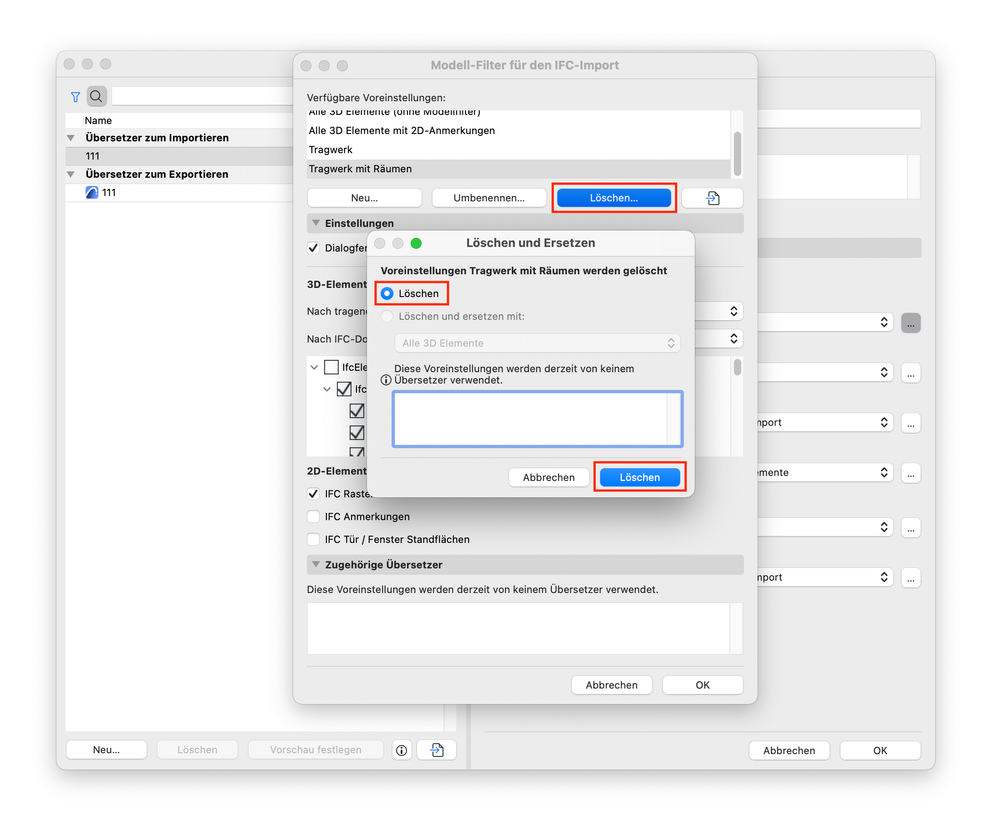Collapse Übersetzer zum Importieren group
This screenshot has width=998, height=829.
(x=71, y=138)
